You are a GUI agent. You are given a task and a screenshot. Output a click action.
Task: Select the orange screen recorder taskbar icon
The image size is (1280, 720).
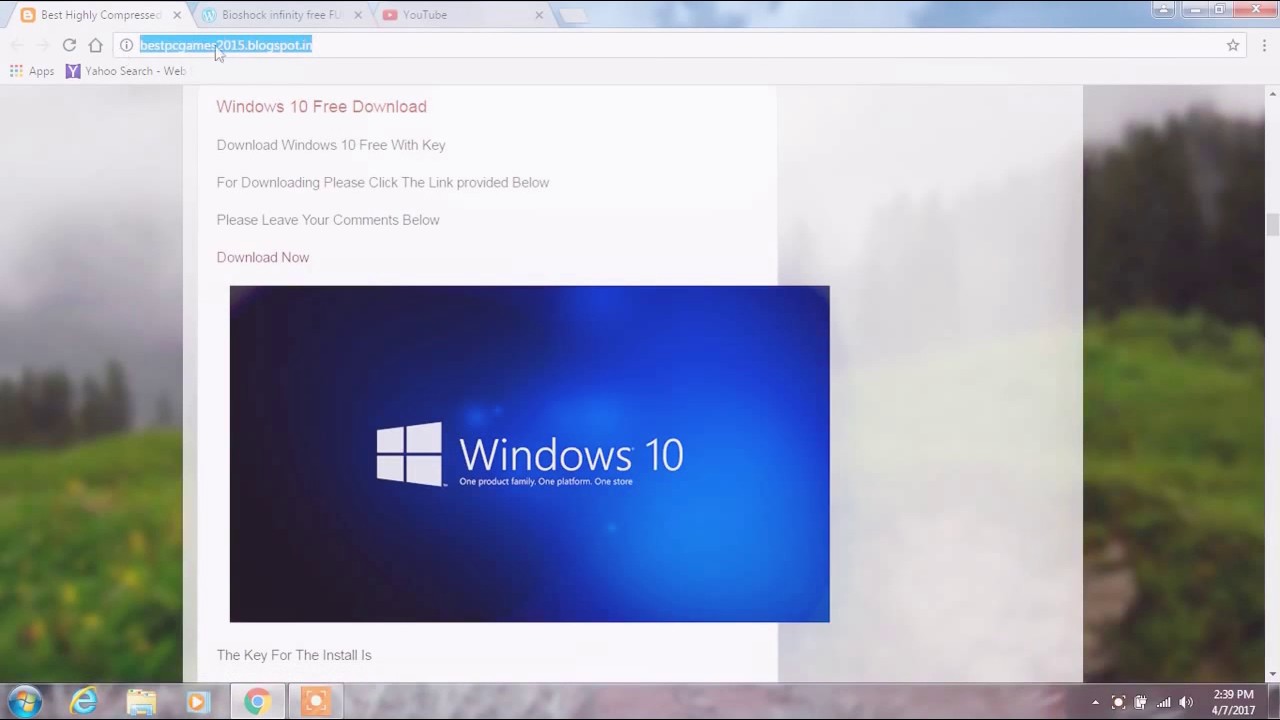[x=315, y=702]
